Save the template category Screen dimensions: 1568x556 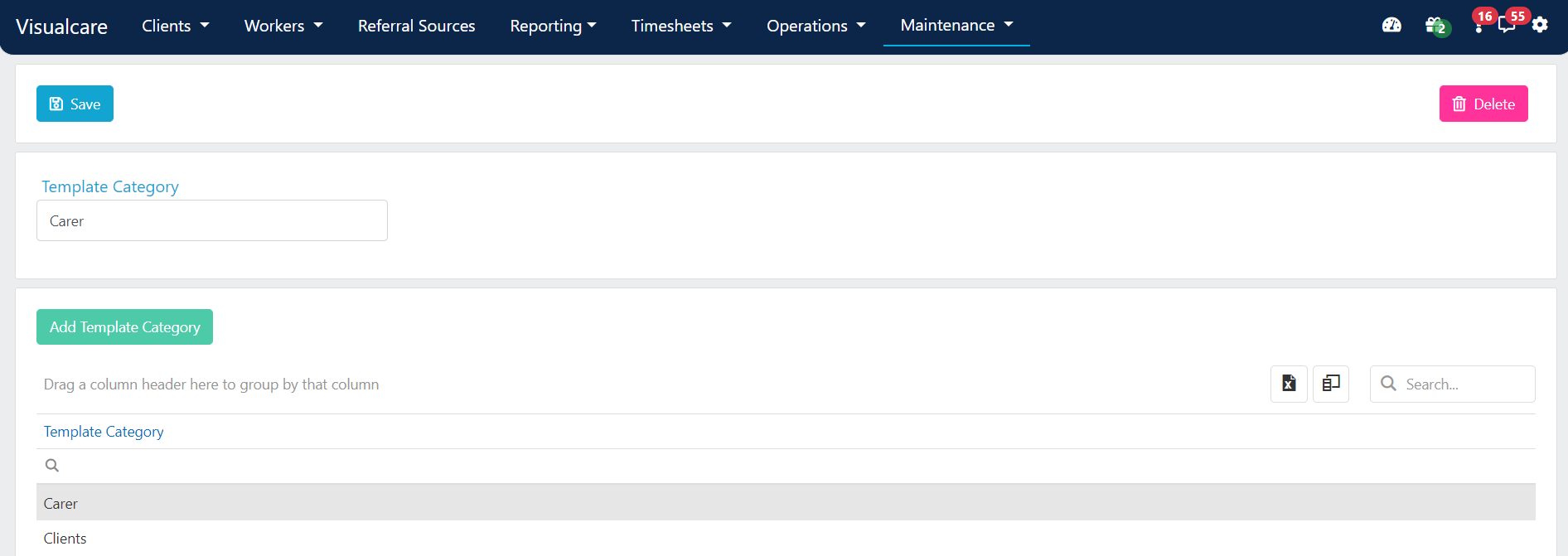(x=75, y=104)
